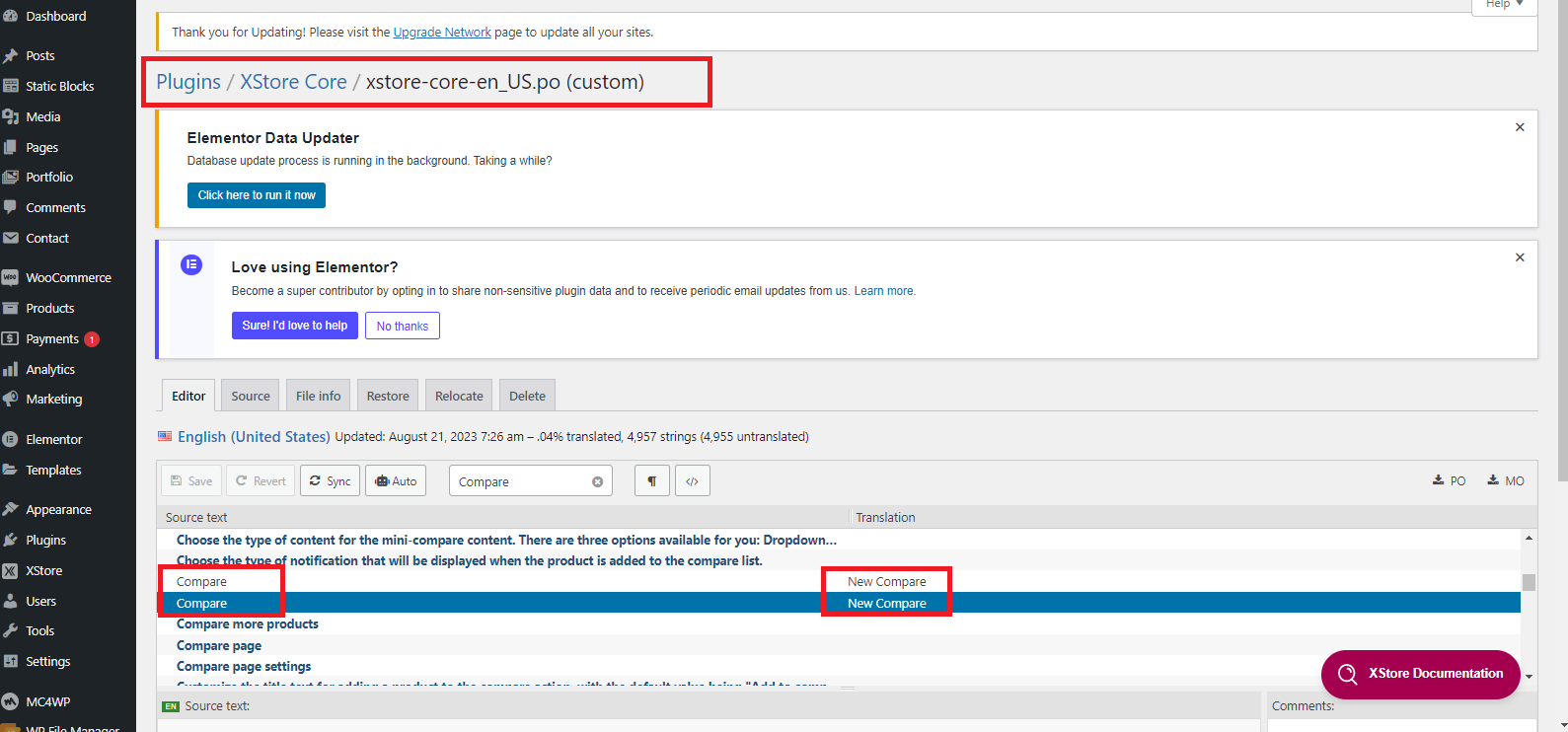
Task: Dismiss the Love using Elementor notice
Action: pyautogui.click(x=1520, y=257)
